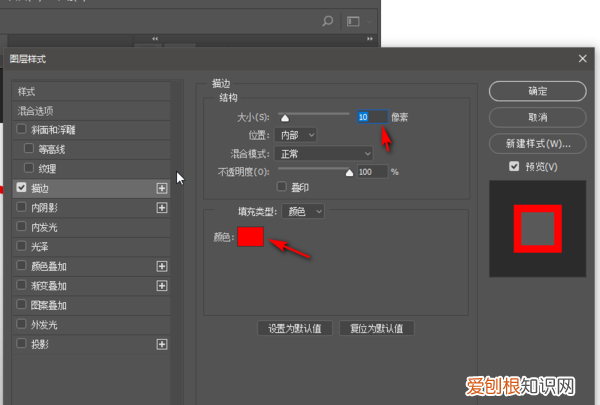This screenshot has height=405, width=600.
Task: Select the 斜面和浮雕 row label
Action: tap(53, 130)
